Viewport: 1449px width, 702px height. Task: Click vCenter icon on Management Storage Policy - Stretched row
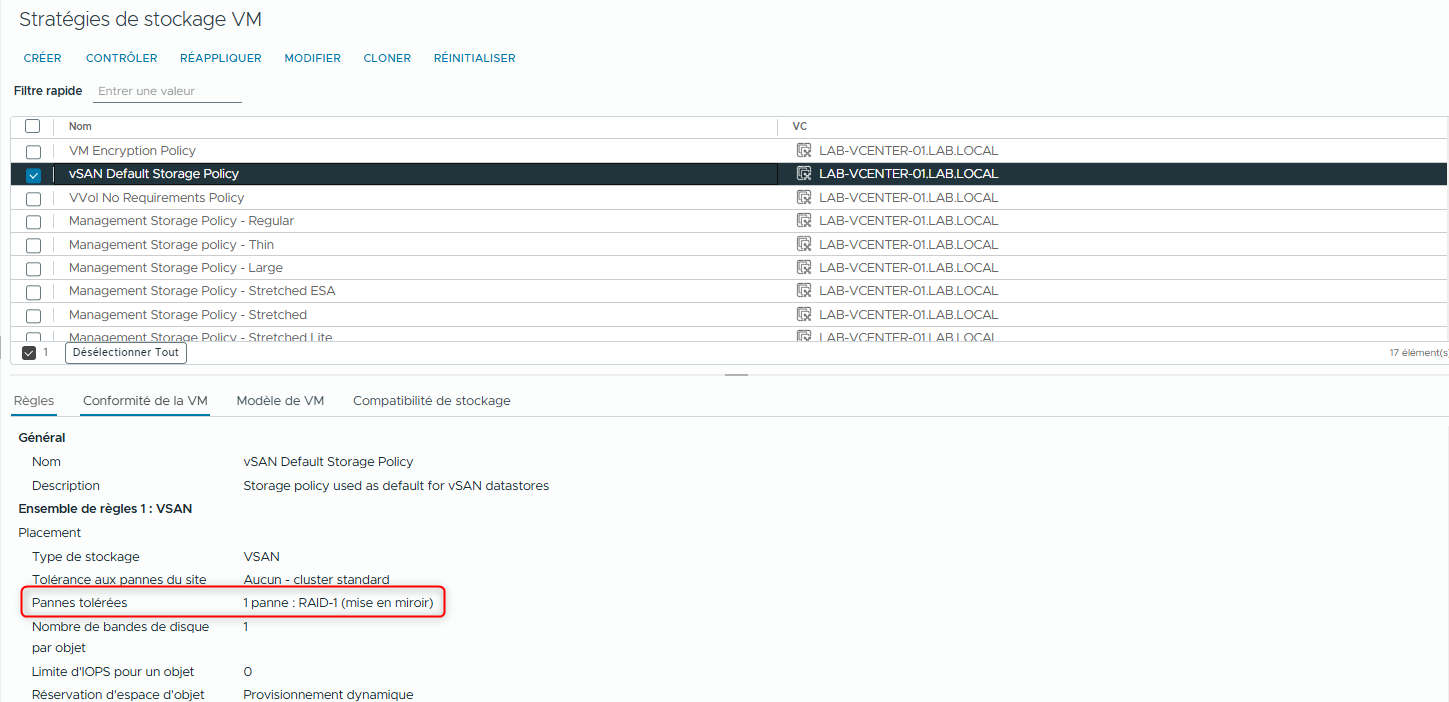pos(805,313)
